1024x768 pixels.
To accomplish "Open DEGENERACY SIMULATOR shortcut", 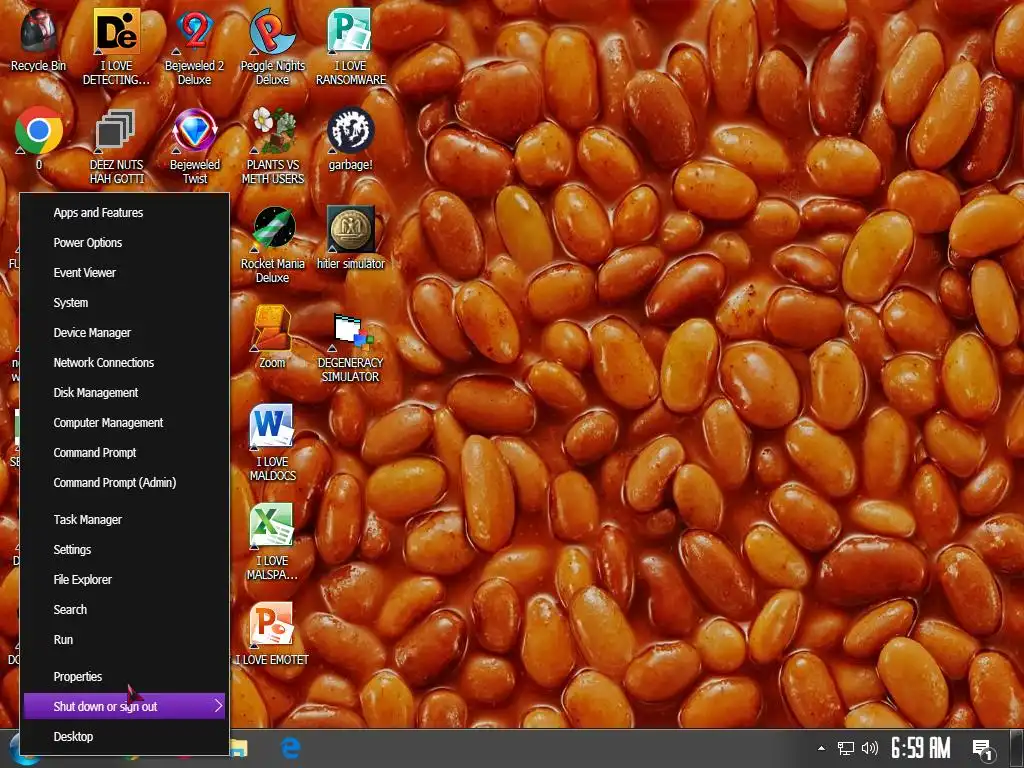I will pos(351,345).
